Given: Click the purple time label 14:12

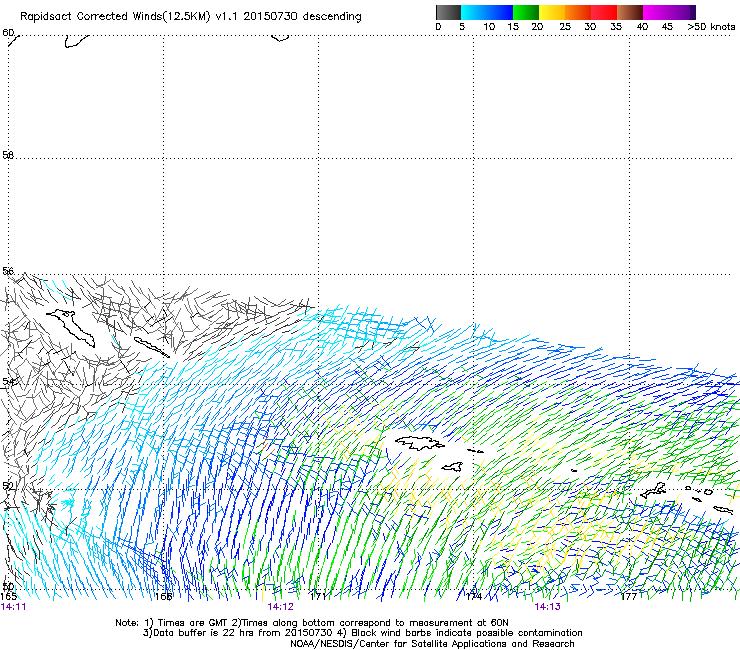Looking at the screenshot, I should [280, 607].
